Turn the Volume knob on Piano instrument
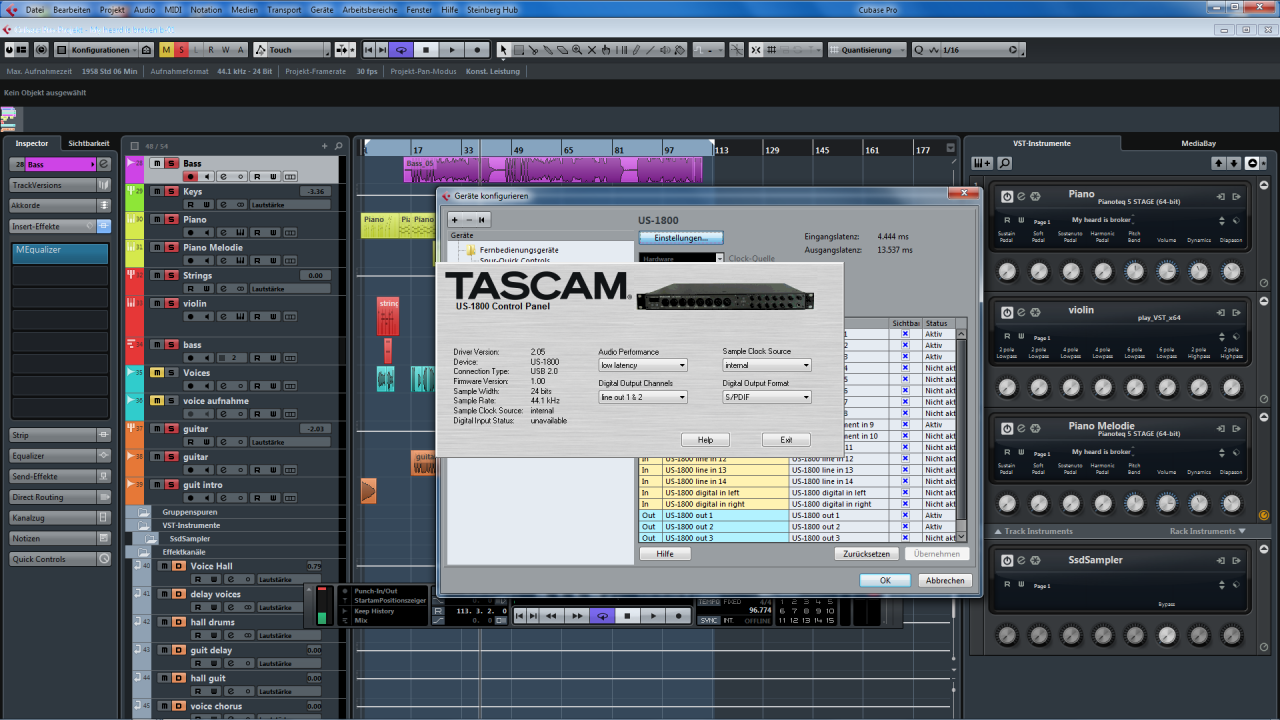The width and height of the screenshot is (1280, 720). pyautogui.click(x=1166, y=271)
